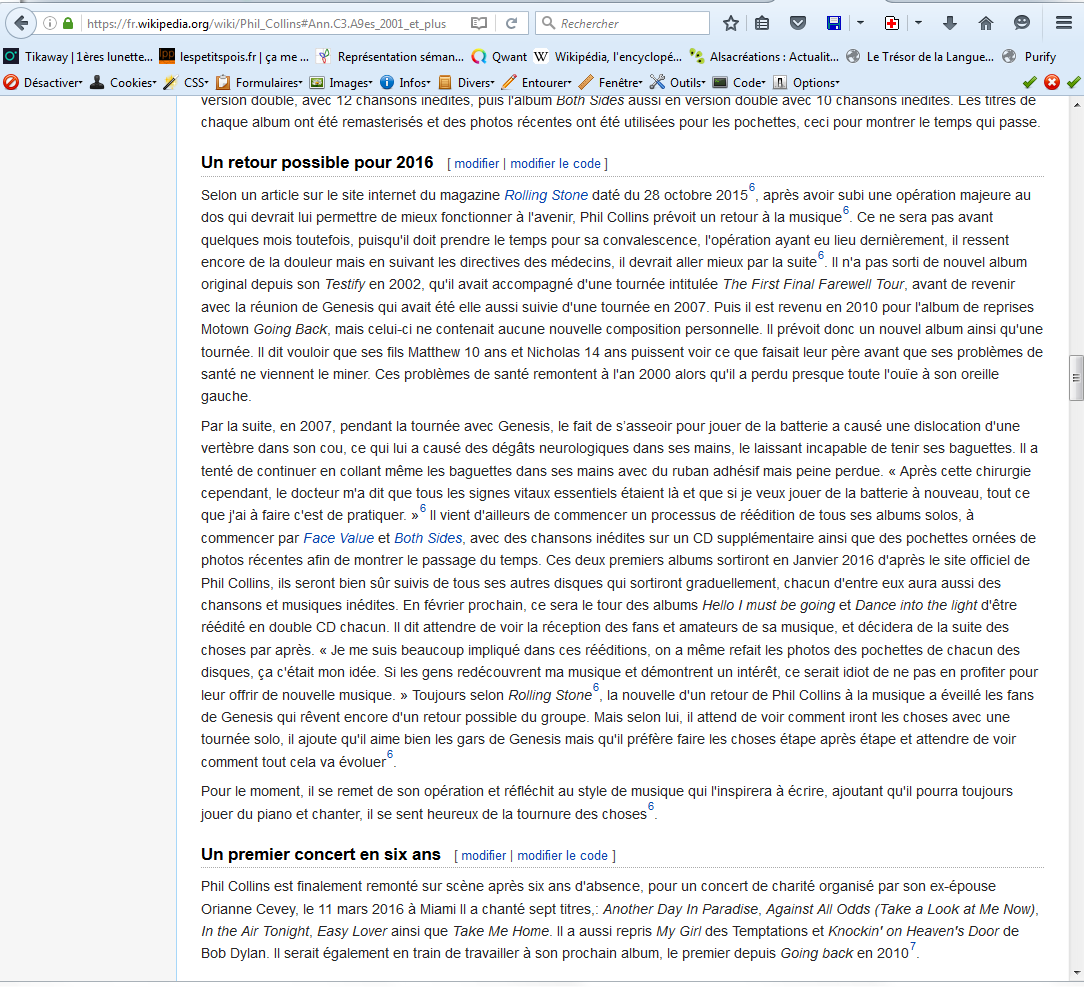Open the downloads arrow icon
The height and width of the screenshot is (987, 1084).
click(949, 23)
